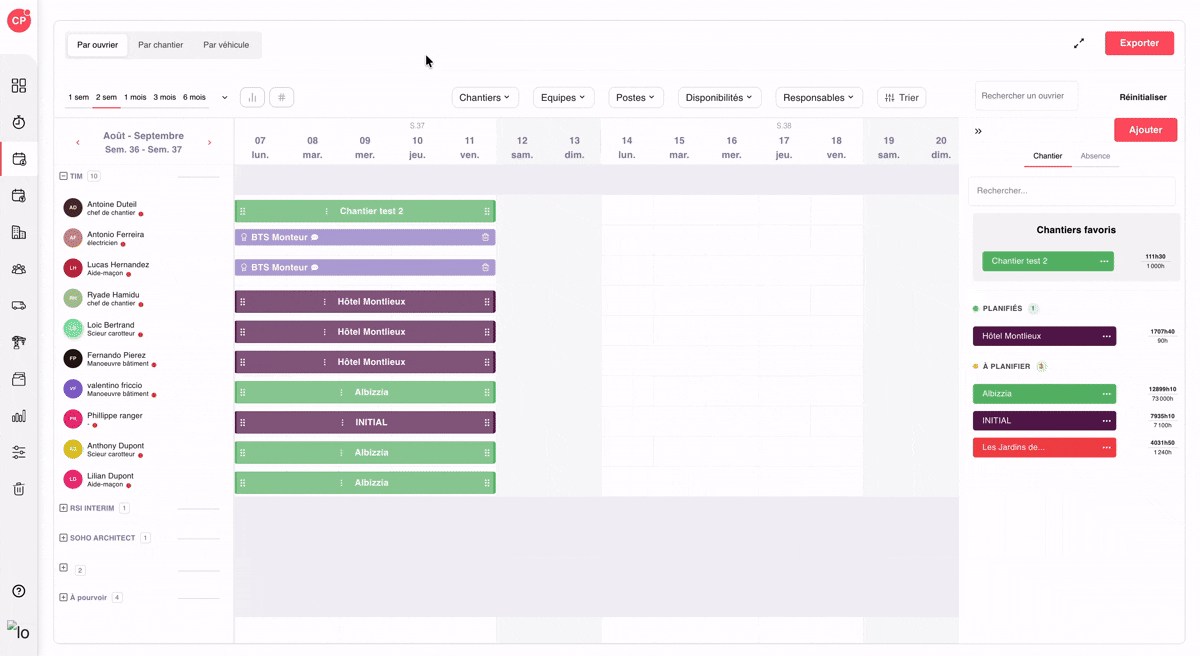Viewport: 1200px width, 656px height.
Task: Click the Exporter button
Action: [x=1139, y=43]
